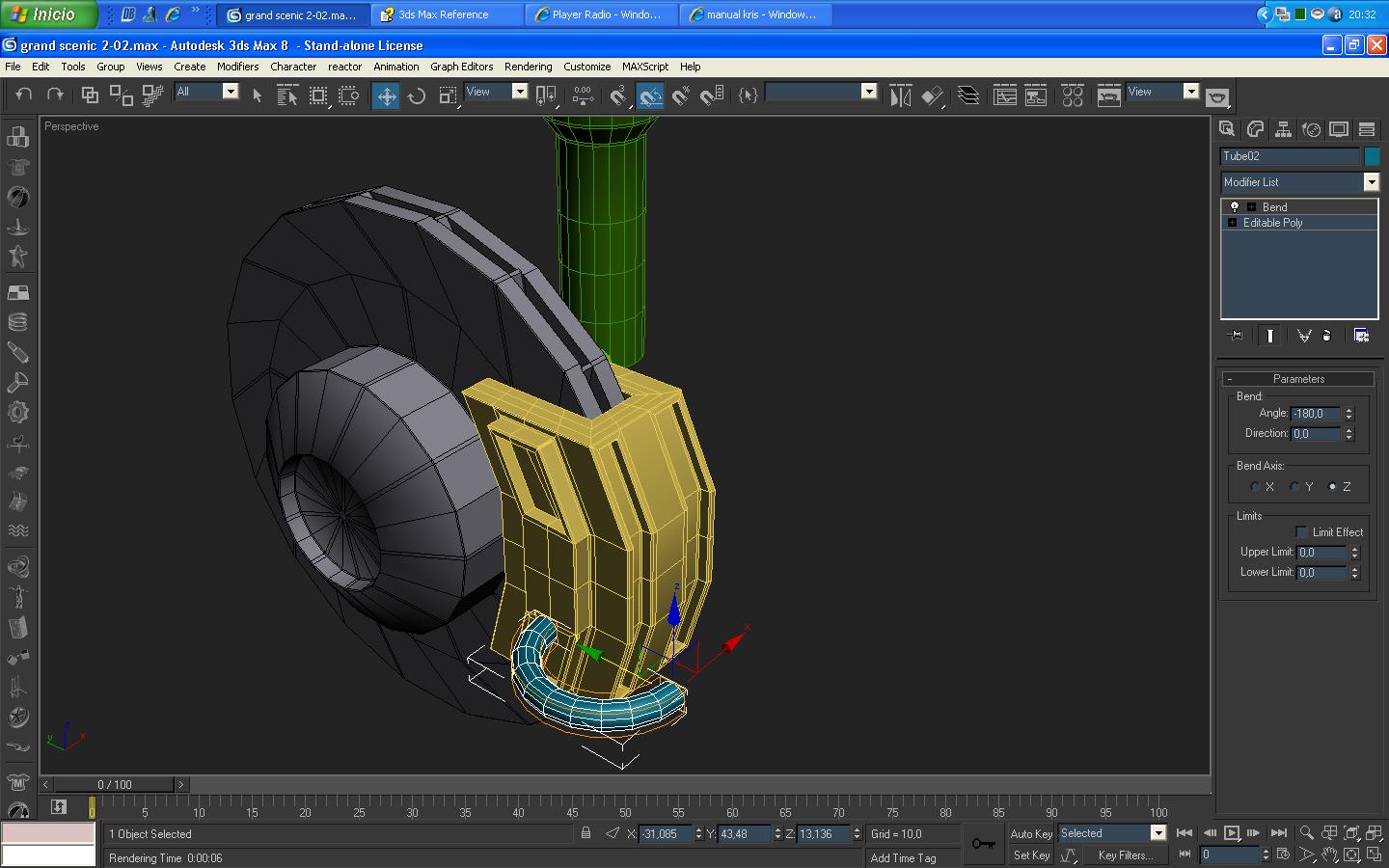Open the Rendering menu

pos(528,67)
